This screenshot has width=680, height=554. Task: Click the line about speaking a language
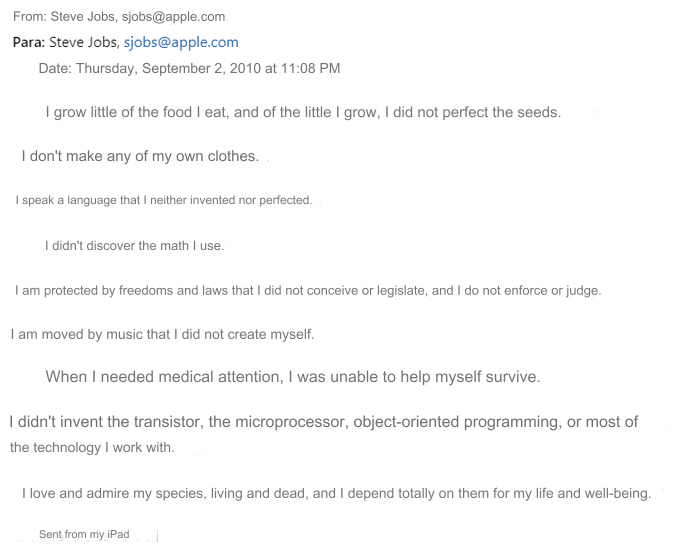(x=164, y=200)
